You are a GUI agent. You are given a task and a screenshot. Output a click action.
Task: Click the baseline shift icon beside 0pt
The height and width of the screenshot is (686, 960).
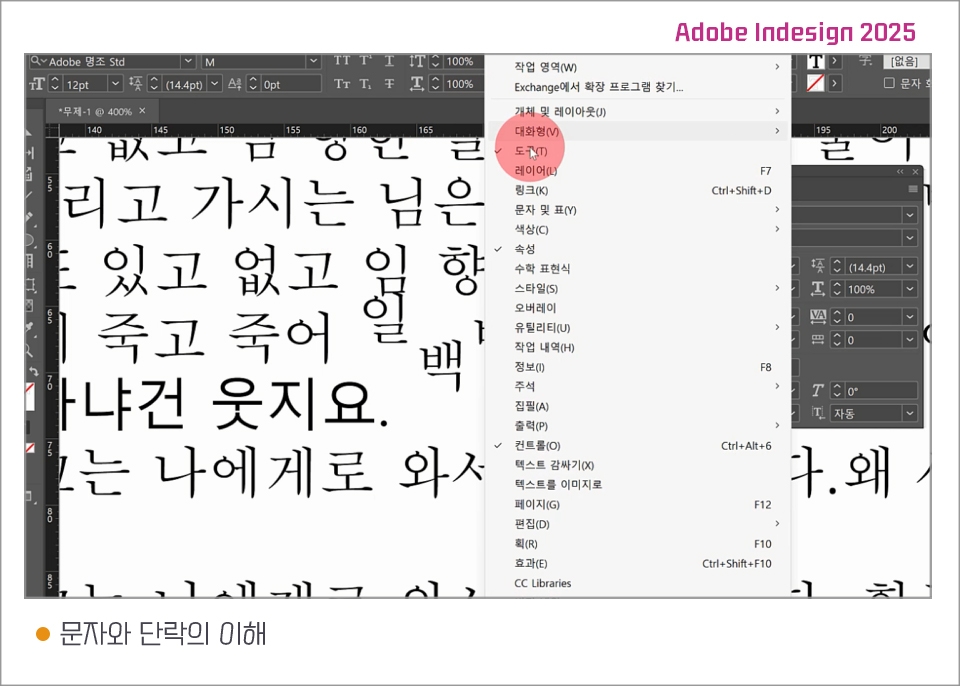(x=234, y=84)
